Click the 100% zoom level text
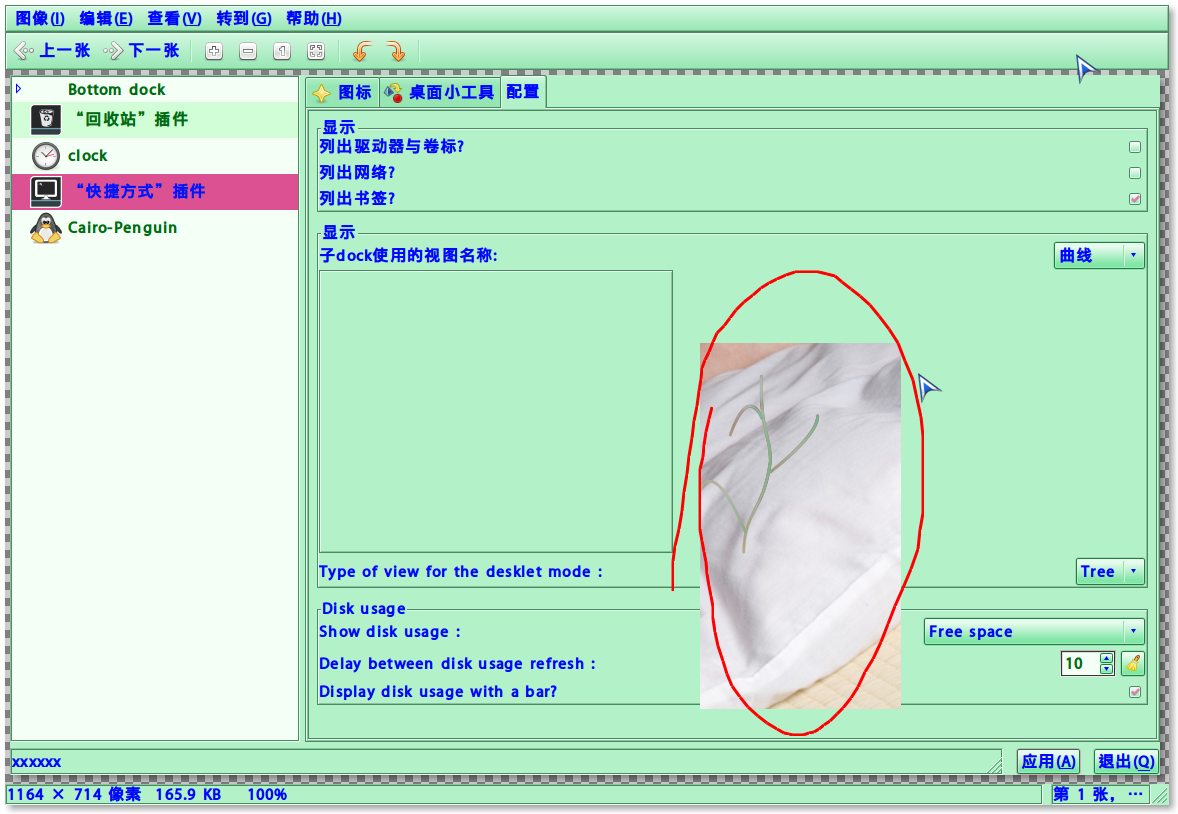This screenshot has width=1178, height=814. (267, 794)
